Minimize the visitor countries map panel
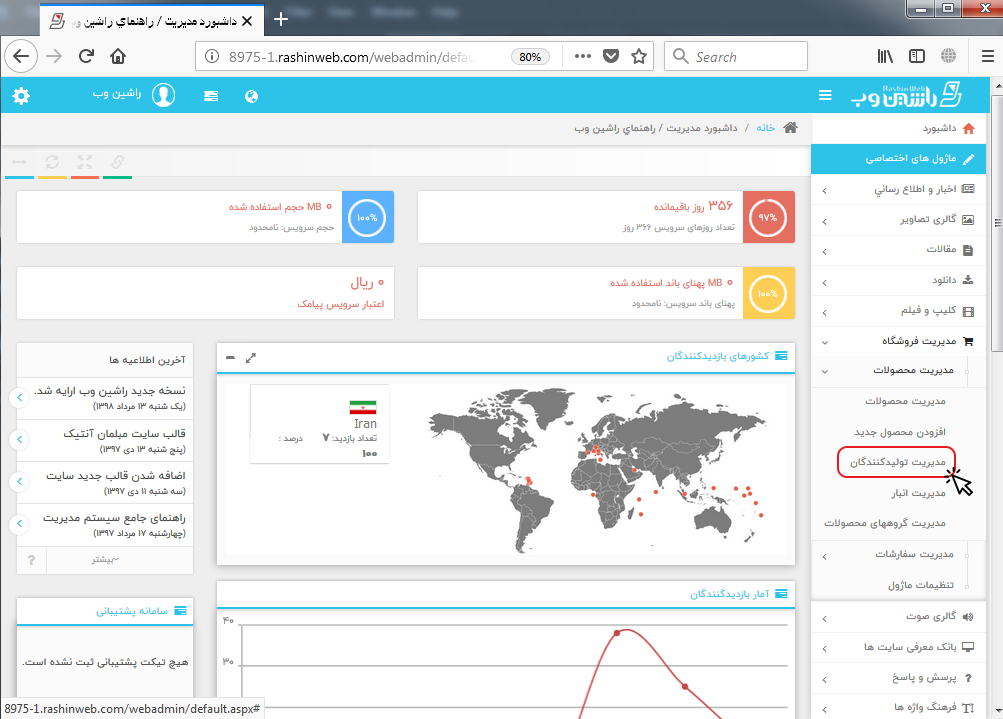The image size is (1003, 719). 230,358
